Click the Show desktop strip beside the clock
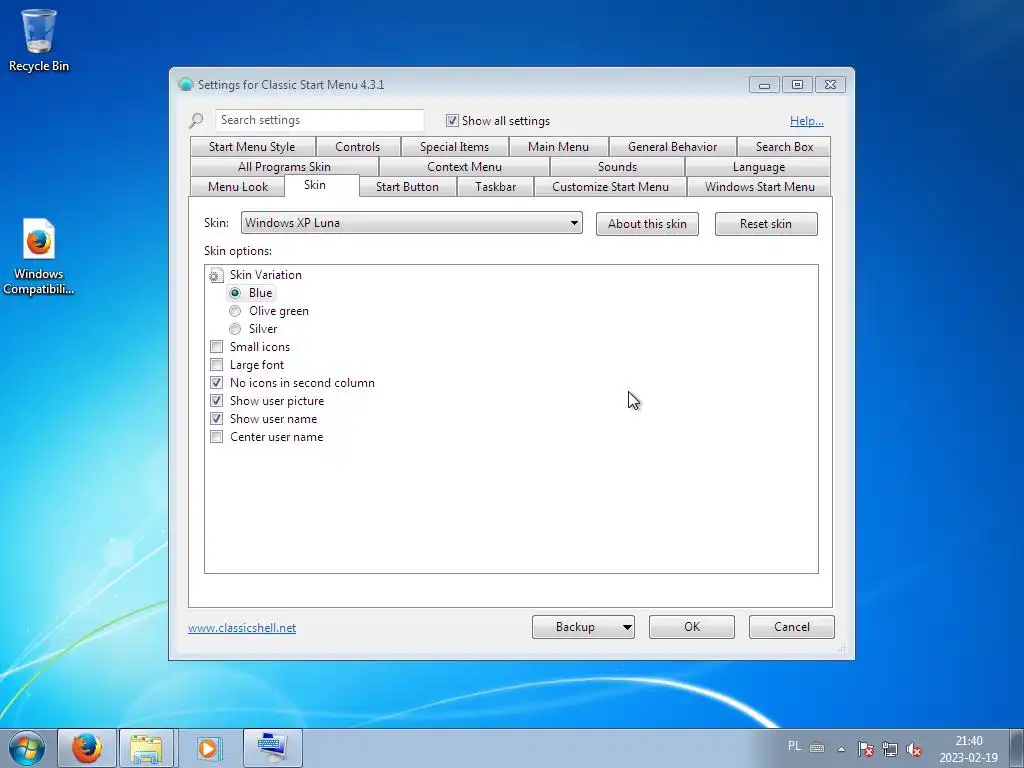 1017,748
